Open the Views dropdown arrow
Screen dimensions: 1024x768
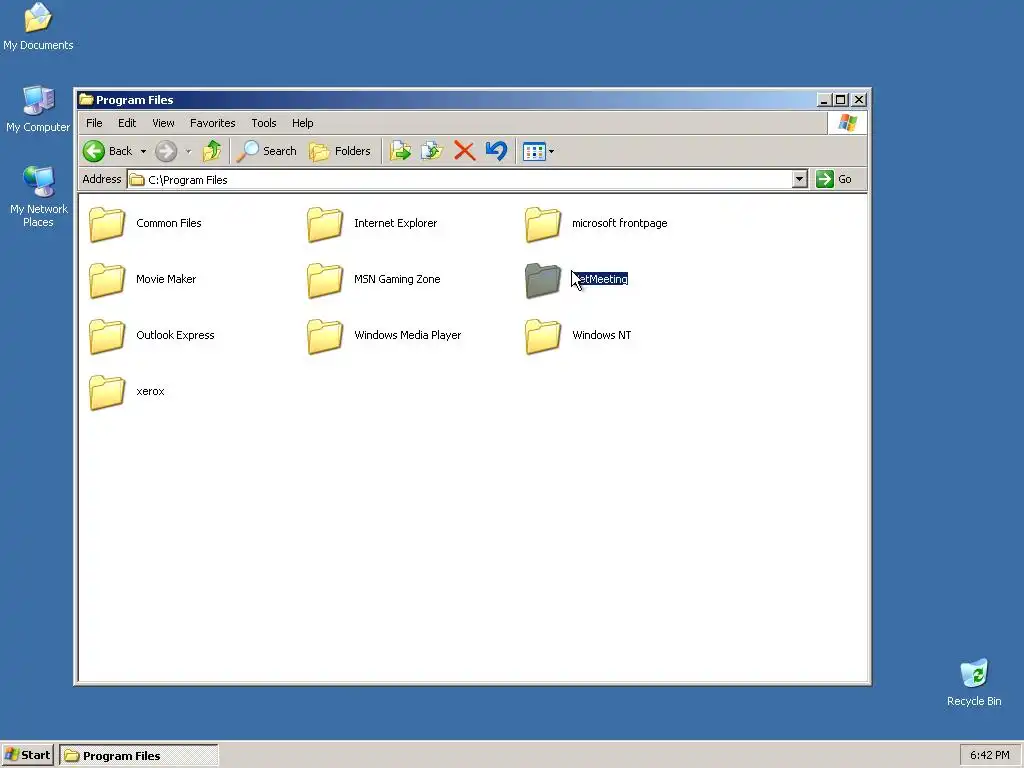pyautogui.click(x=552, y=152)
